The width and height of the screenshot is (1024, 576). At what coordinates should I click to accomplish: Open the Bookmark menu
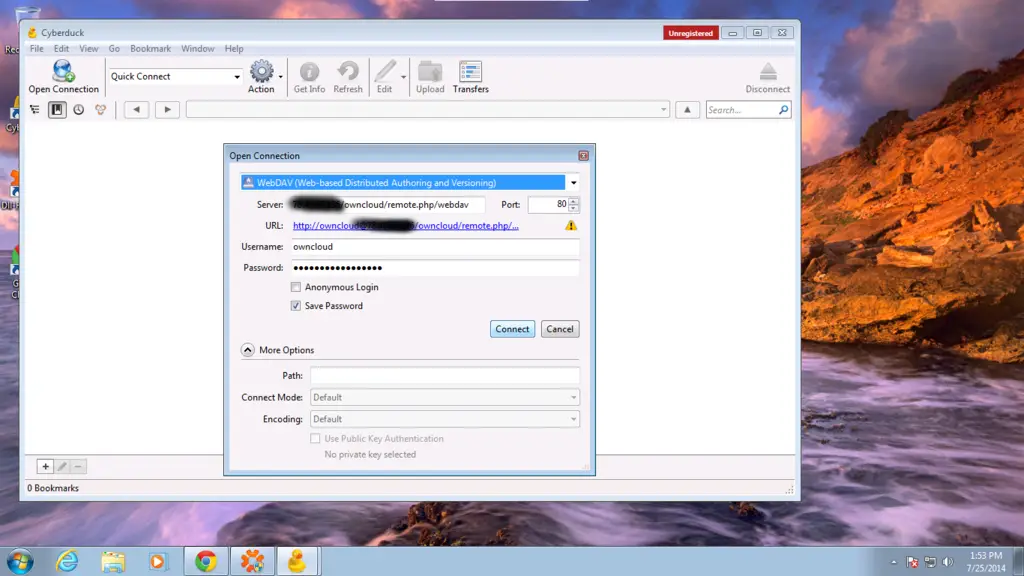click(150, 48)
